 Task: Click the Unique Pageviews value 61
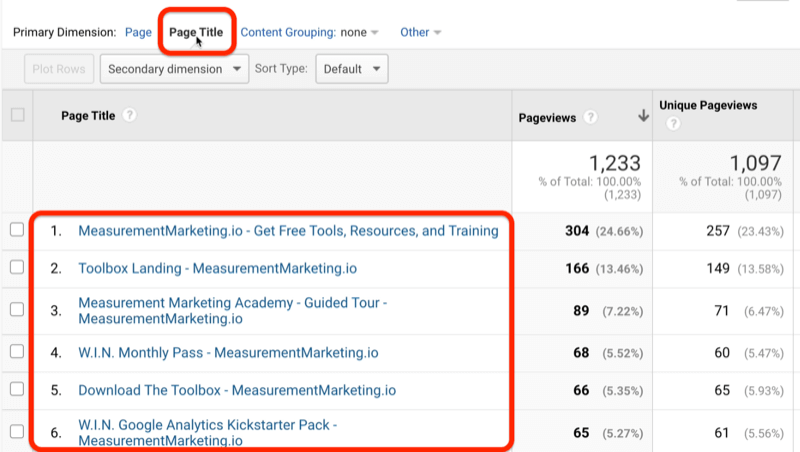tap(721, 433)
